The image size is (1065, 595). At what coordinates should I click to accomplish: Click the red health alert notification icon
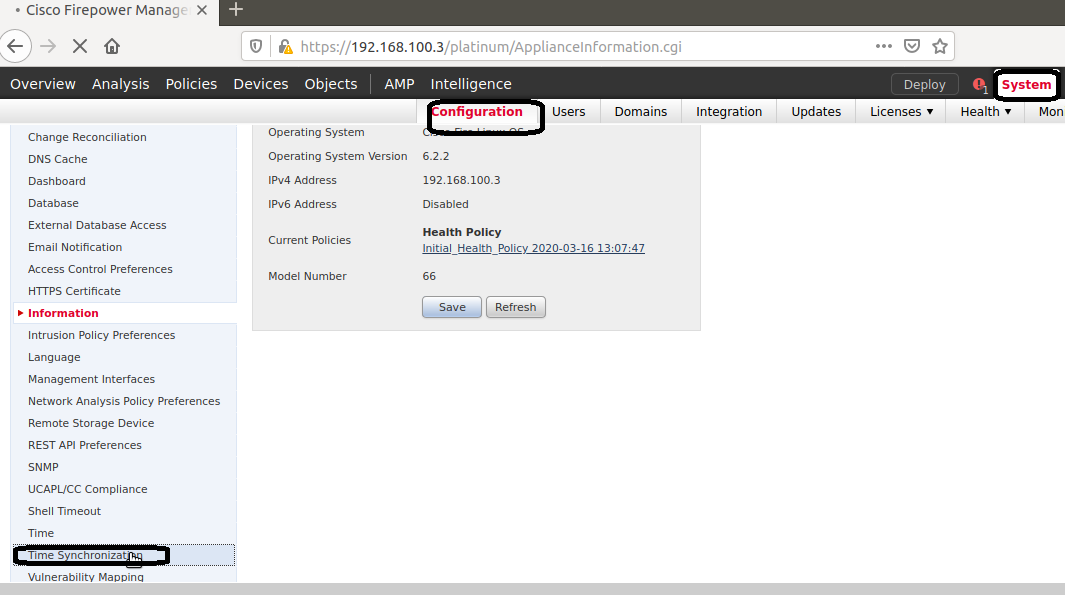pos(979,85)
